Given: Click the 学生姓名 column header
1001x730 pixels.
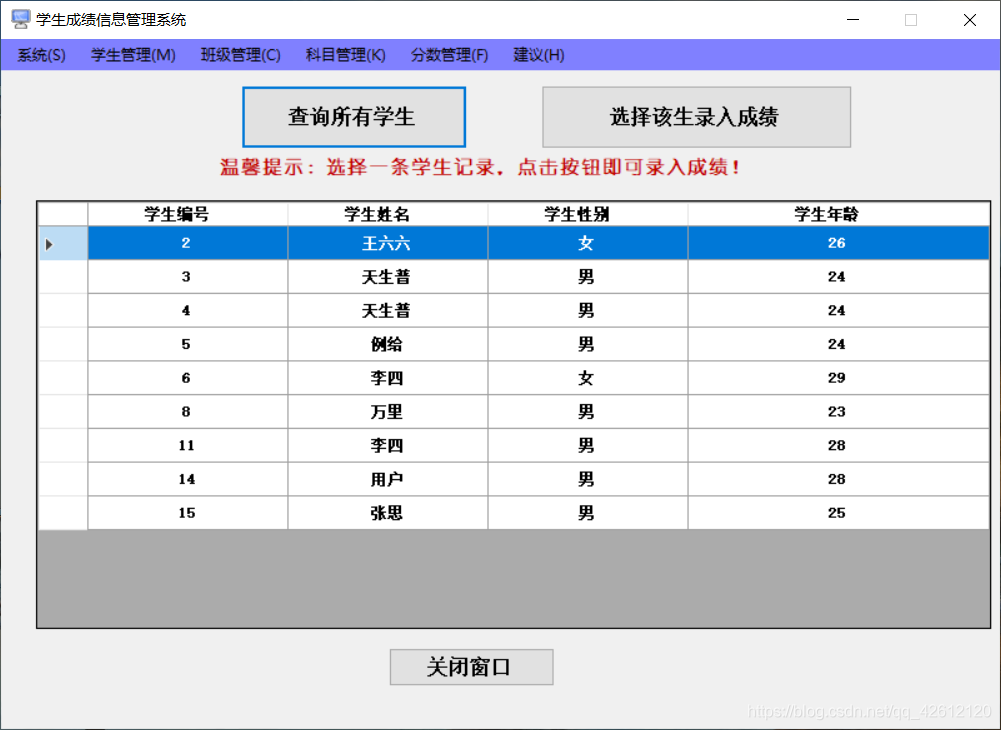Looking at the screenshot, I should click(388, 214).
